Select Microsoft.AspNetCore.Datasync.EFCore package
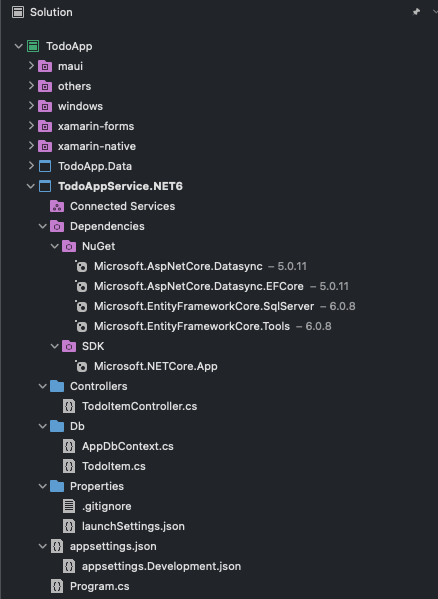 [x=199, y=286]
